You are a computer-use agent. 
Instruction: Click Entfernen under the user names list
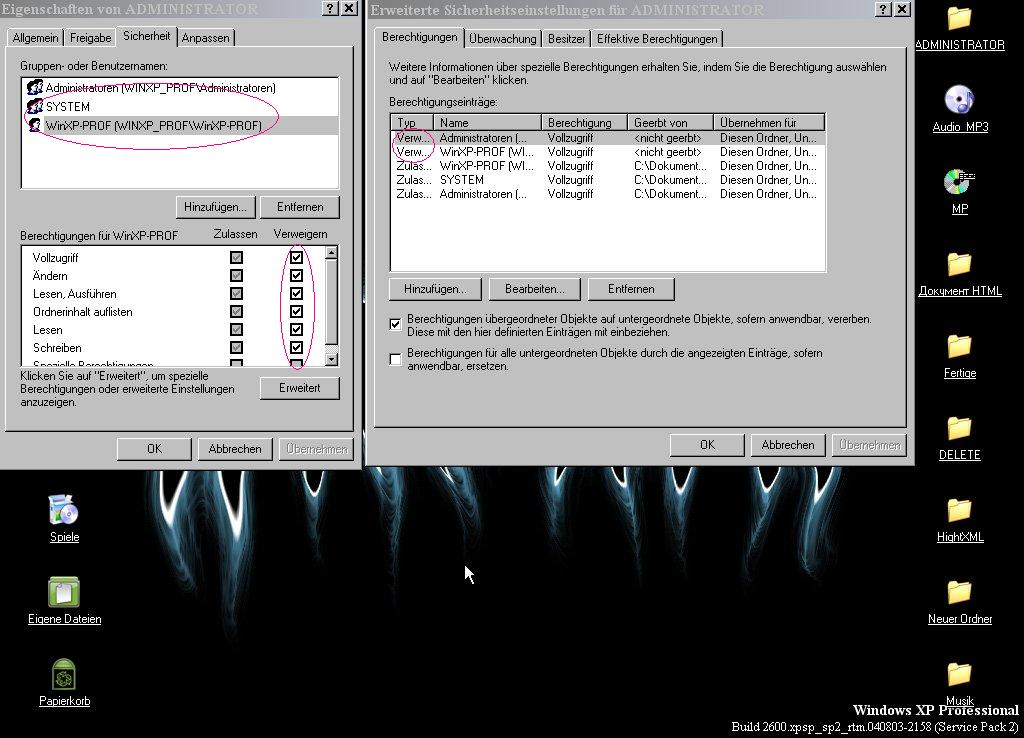pyautogui.click(x=300, y=207)
